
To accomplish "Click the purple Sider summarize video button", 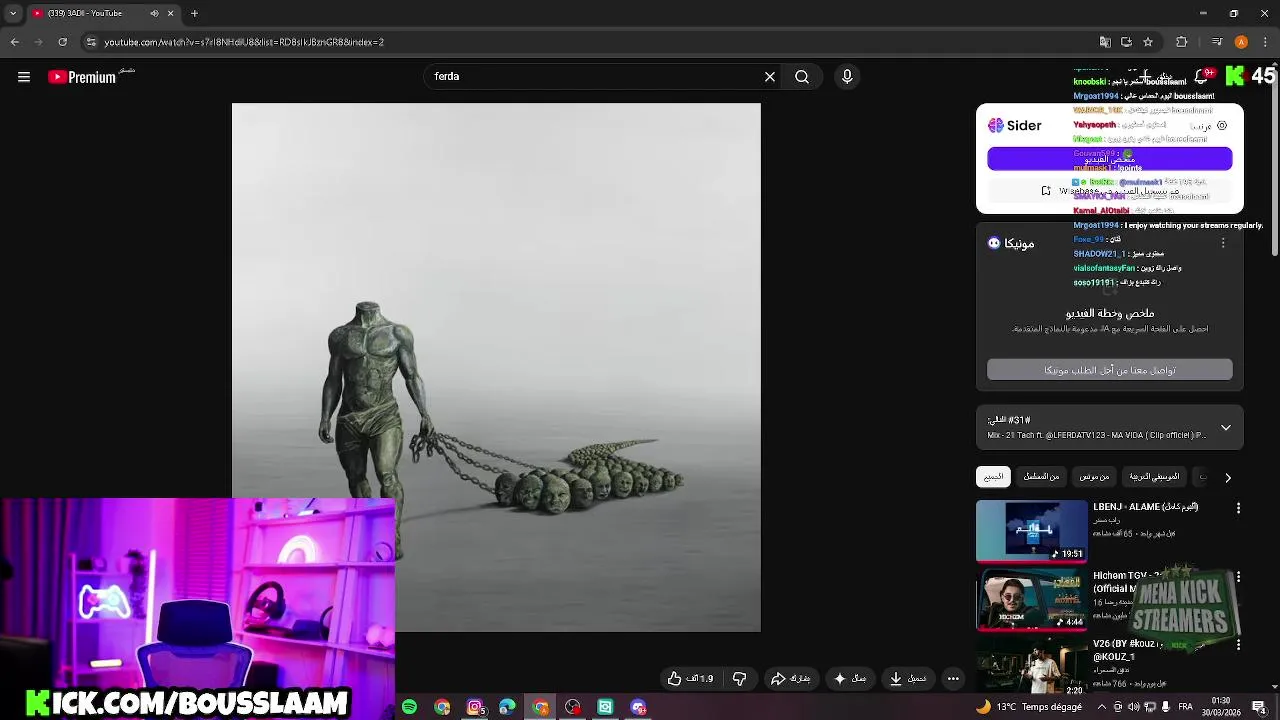I will (1109, 159).
